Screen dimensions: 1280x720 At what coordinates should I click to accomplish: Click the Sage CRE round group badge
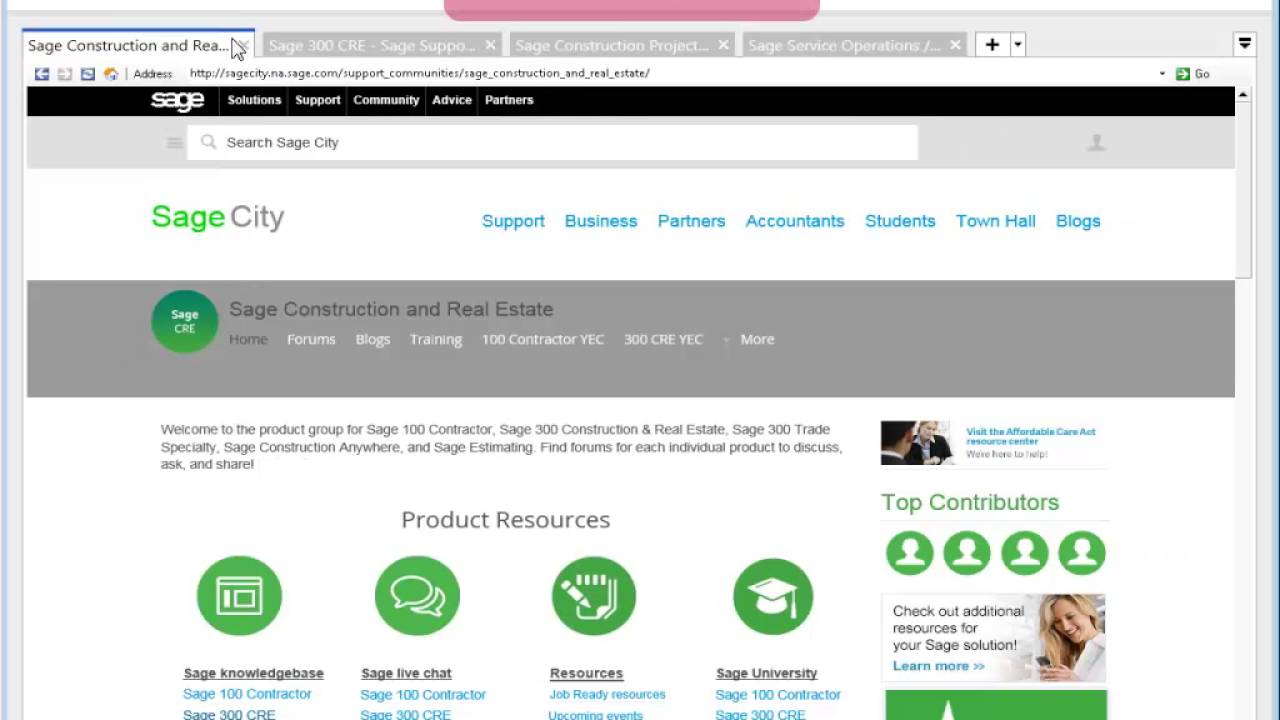[x=185, y=321]
